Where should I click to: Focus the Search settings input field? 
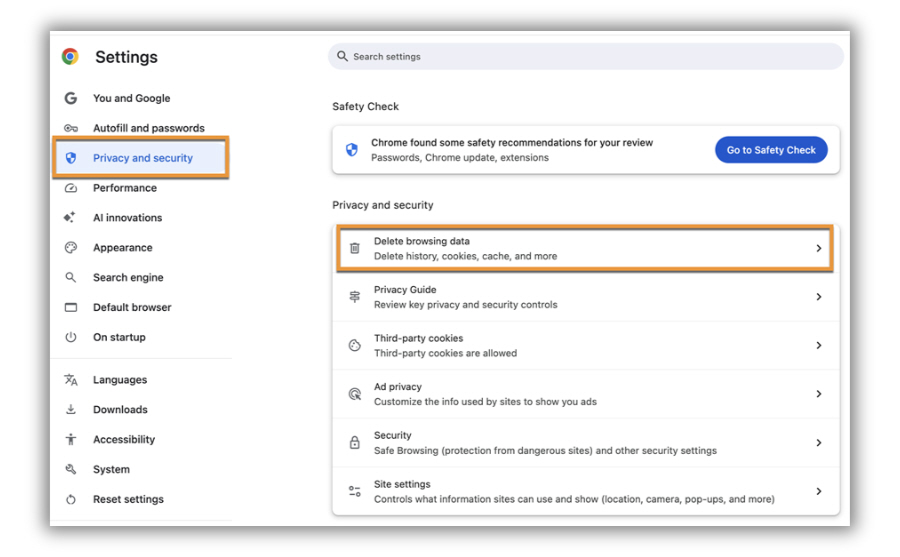(585, 56)
